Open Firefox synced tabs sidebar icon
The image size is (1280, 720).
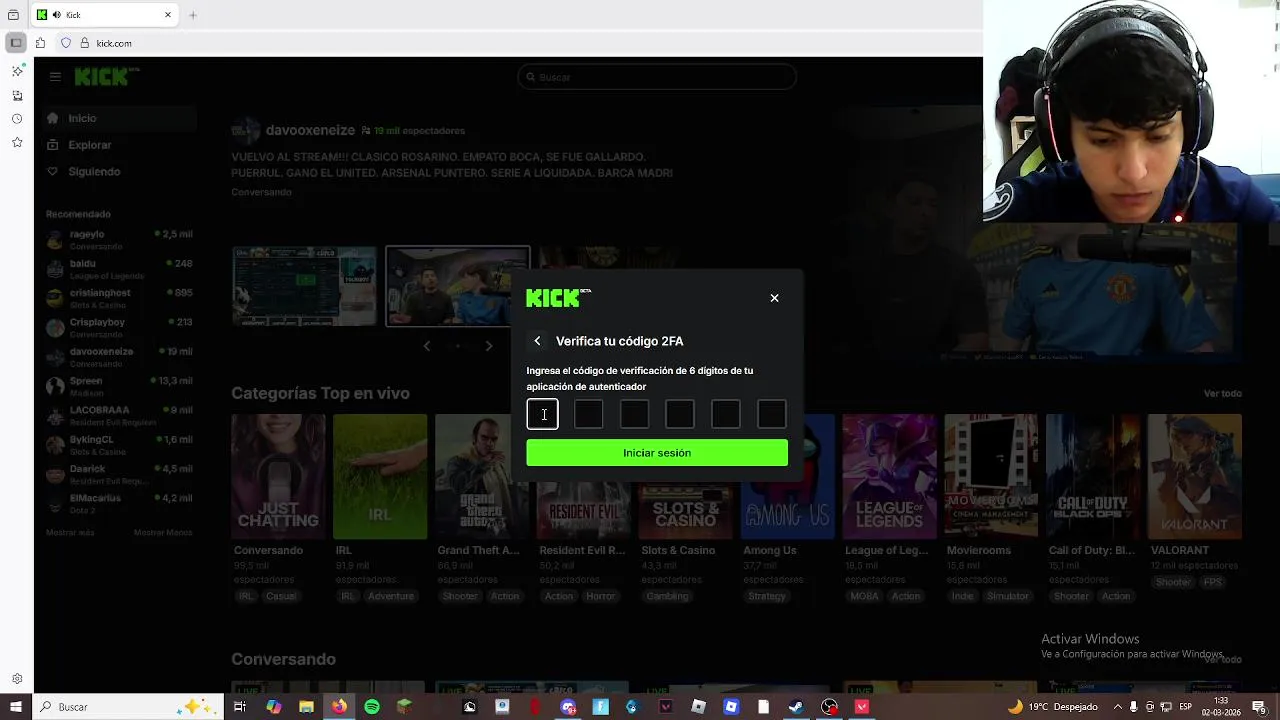pos(17,95)
